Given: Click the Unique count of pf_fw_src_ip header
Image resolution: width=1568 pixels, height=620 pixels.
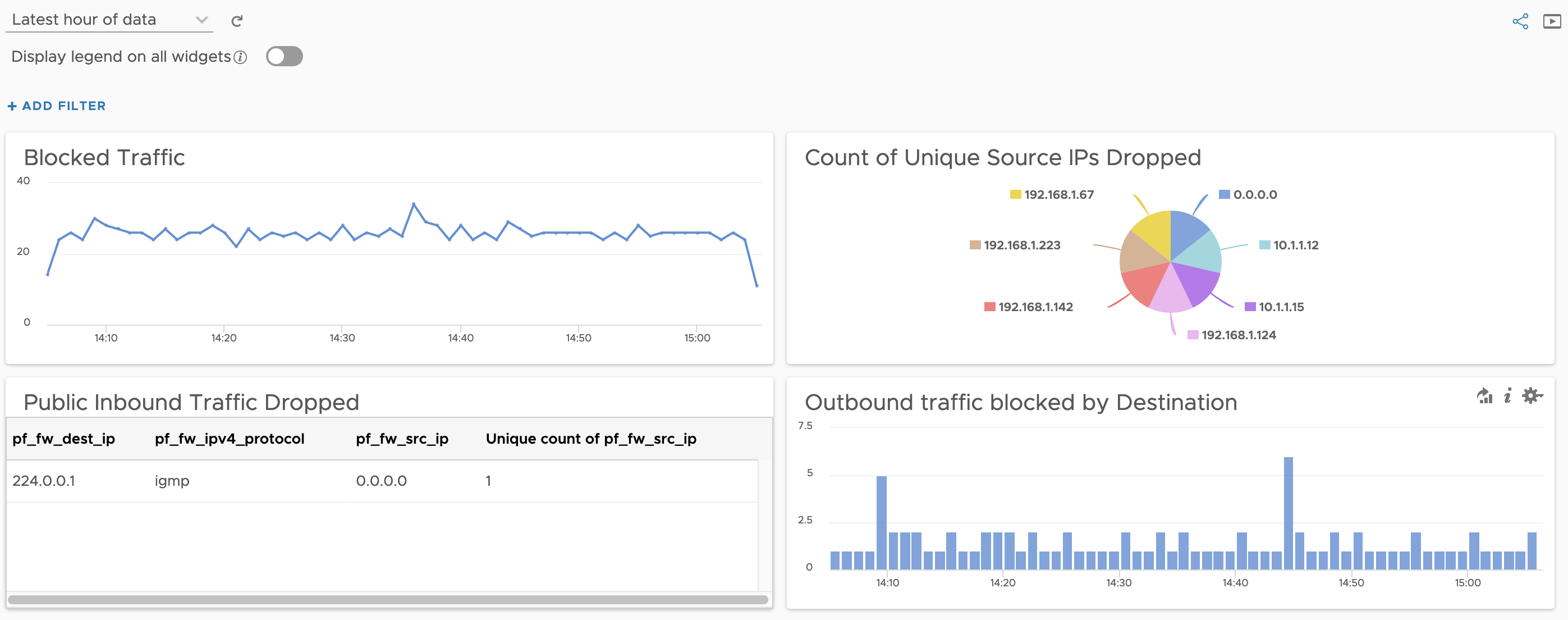Looking at the screenshot, I should pos(590,439).
